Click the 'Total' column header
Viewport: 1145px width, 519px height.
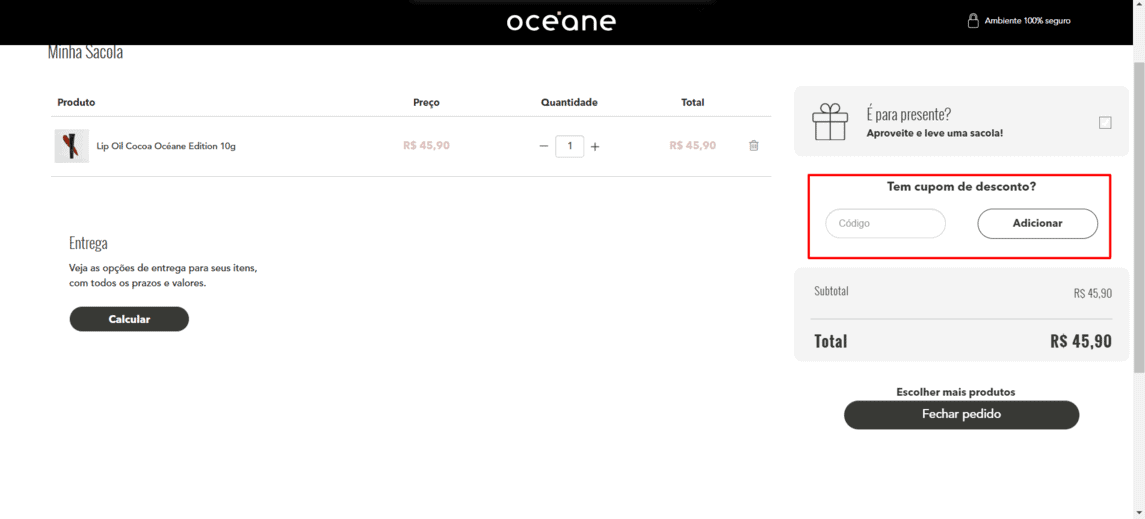692,102
